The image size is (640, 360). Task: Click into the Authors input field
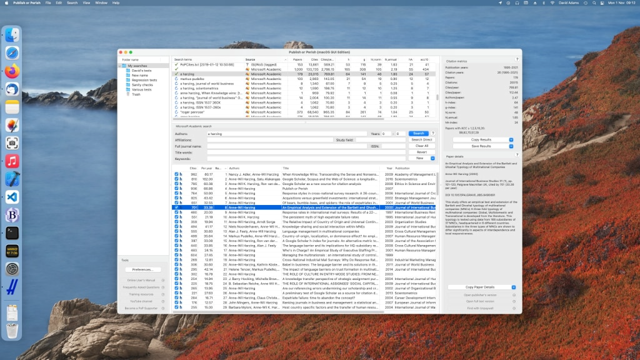click(x=287, y=134)
